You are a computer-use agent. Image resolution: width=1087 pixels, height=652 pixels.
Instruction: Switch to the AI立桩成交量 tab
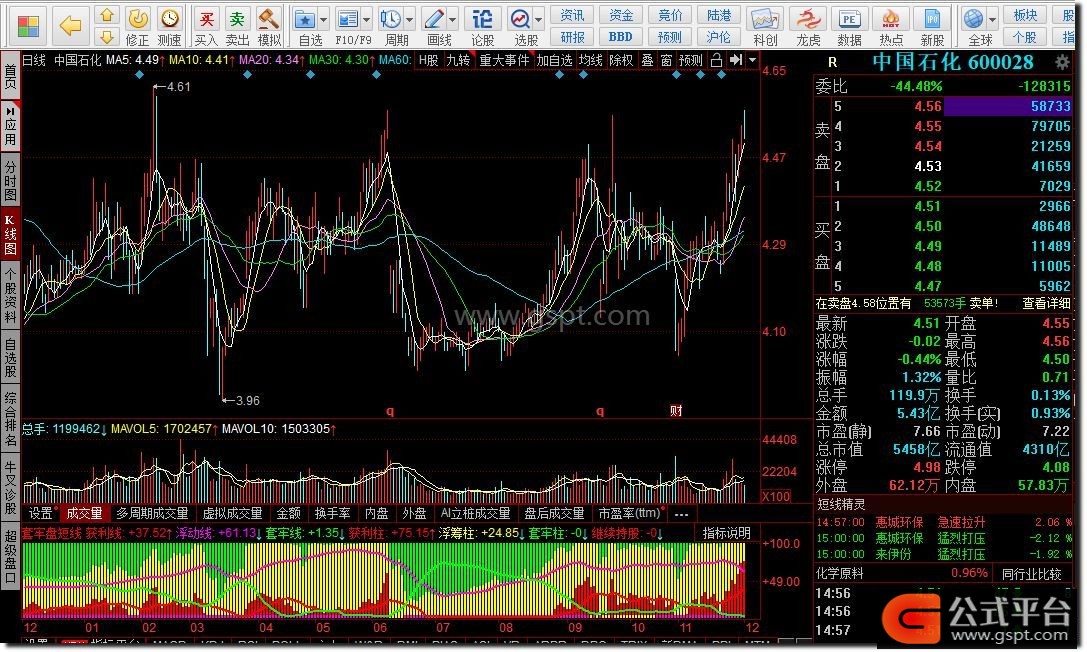pos(476,513)
